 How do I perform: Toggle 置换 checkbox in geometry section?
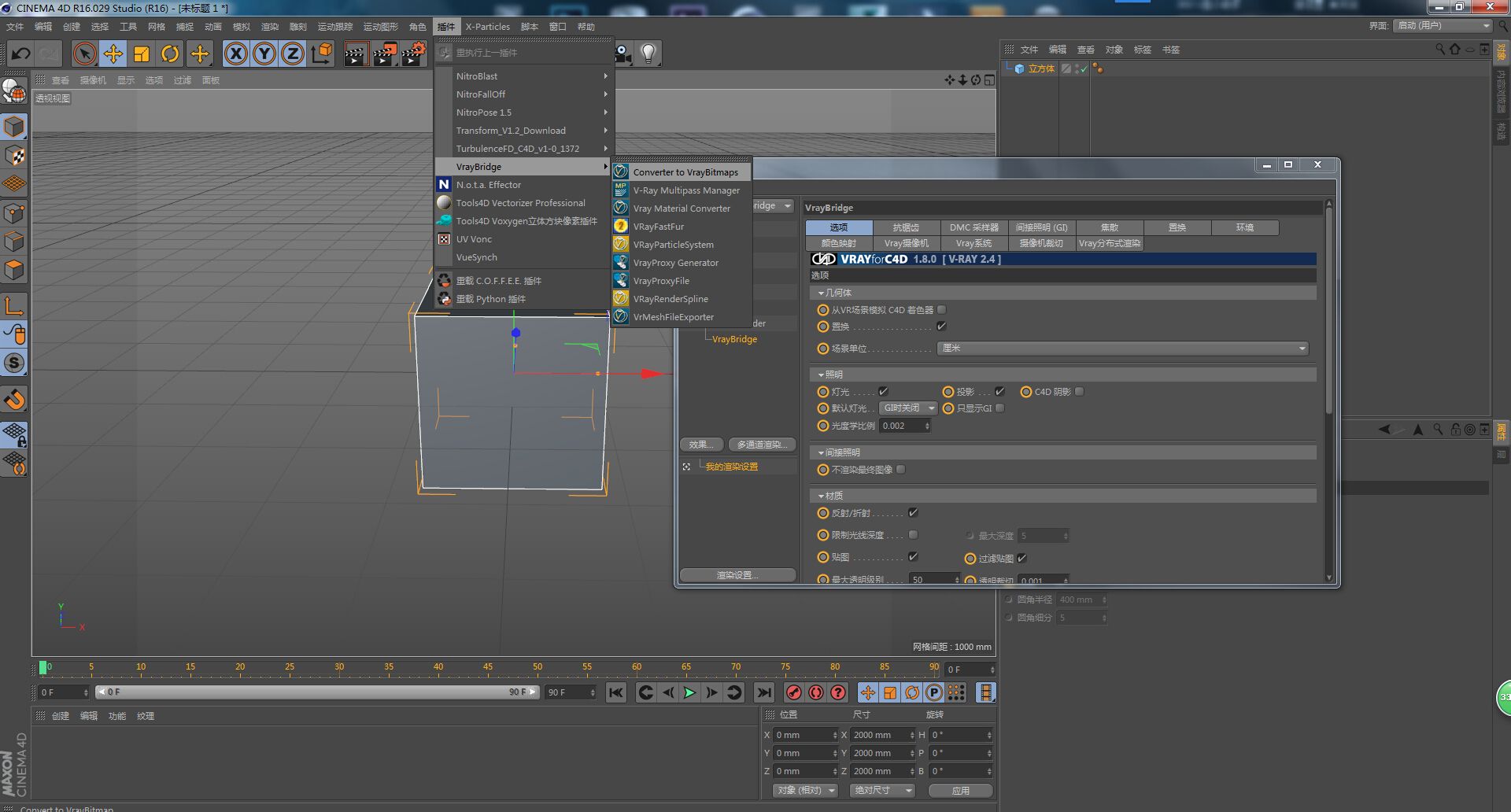[941, 326]
